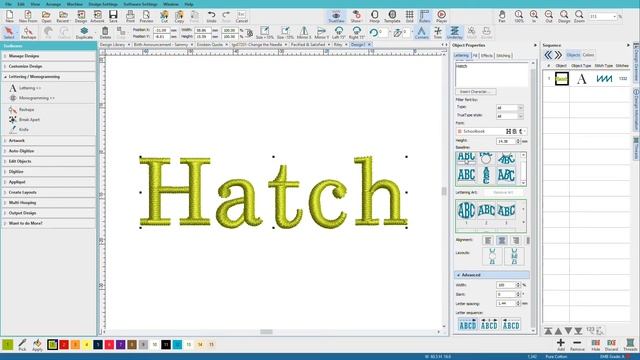Open the File menu
This screenshot has width=640, height=360.
tap(8, 4)
